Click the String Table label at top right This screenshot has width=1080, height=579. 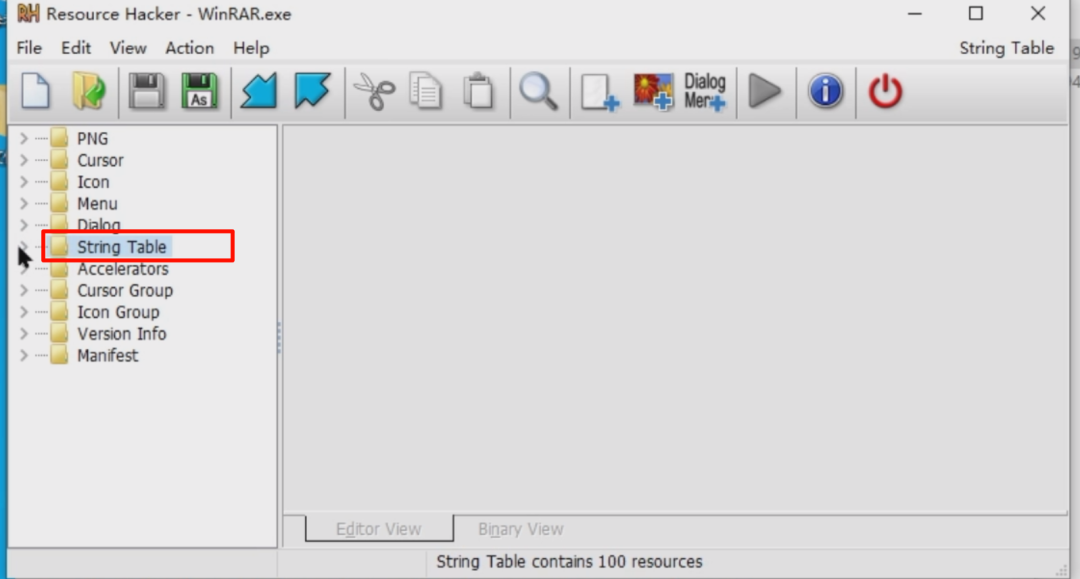pyautogui.click(x=1006, y=48)
